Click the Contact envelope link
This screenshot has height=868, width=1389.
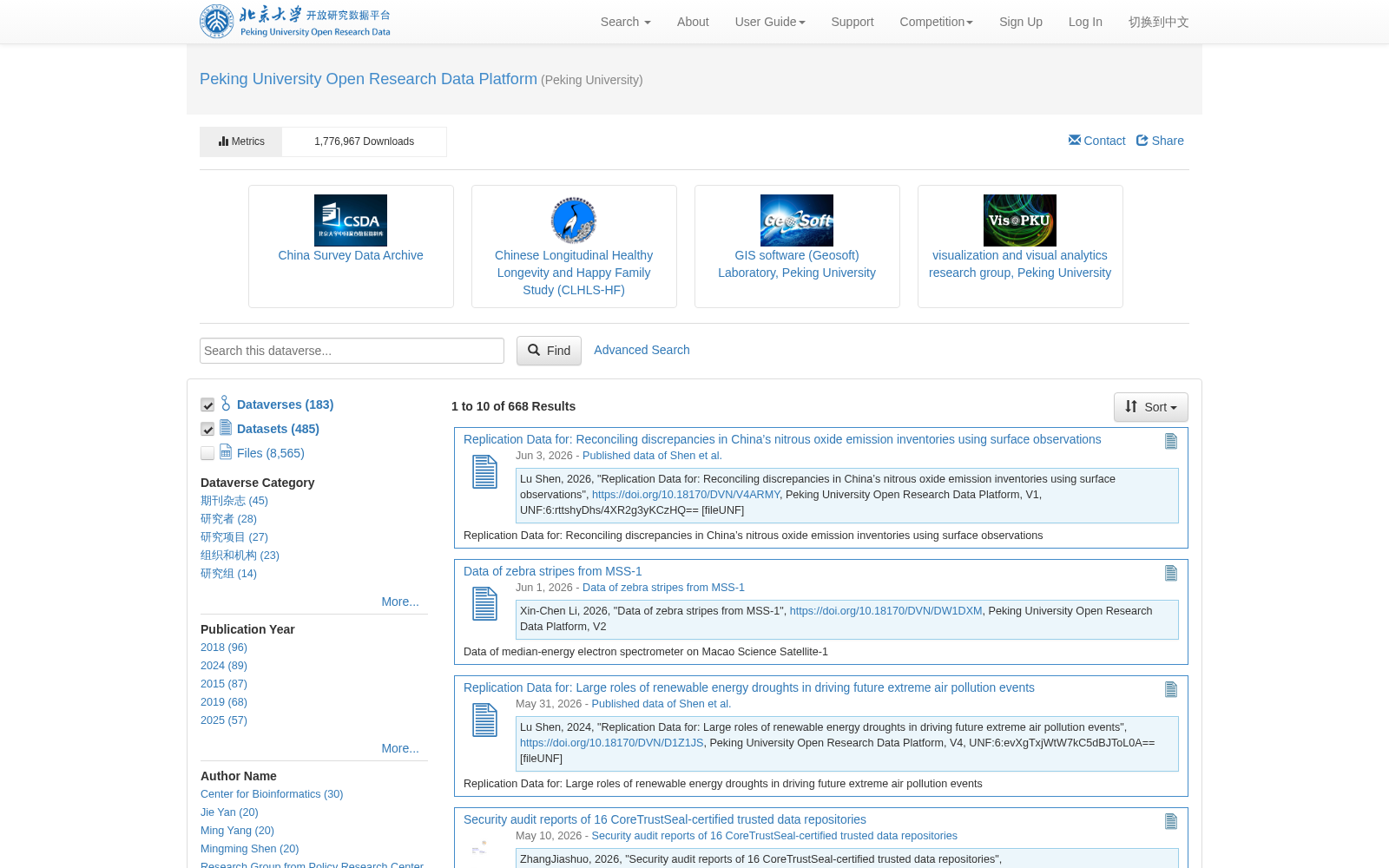pyautogui.click(x=1096, y=141)
